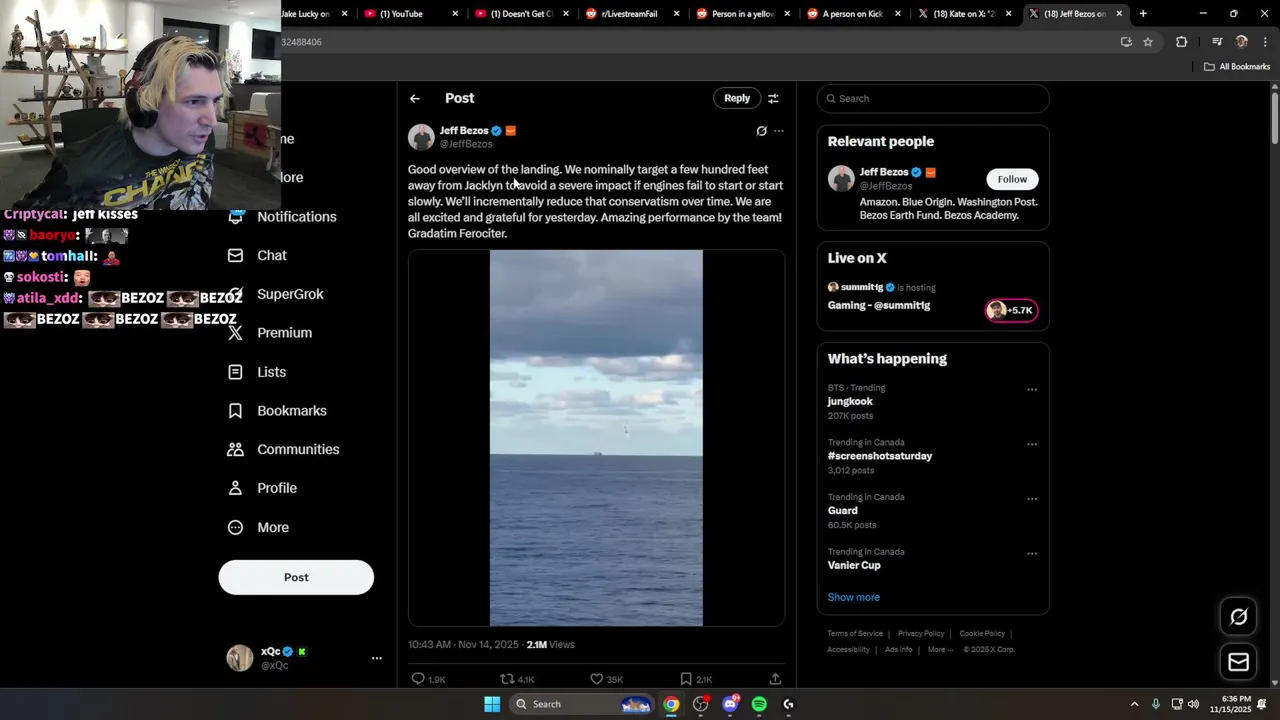The image size is (1280, 720).
Task: Open the Chrome extensions puzzle icon
Action: click(1181, 42)
